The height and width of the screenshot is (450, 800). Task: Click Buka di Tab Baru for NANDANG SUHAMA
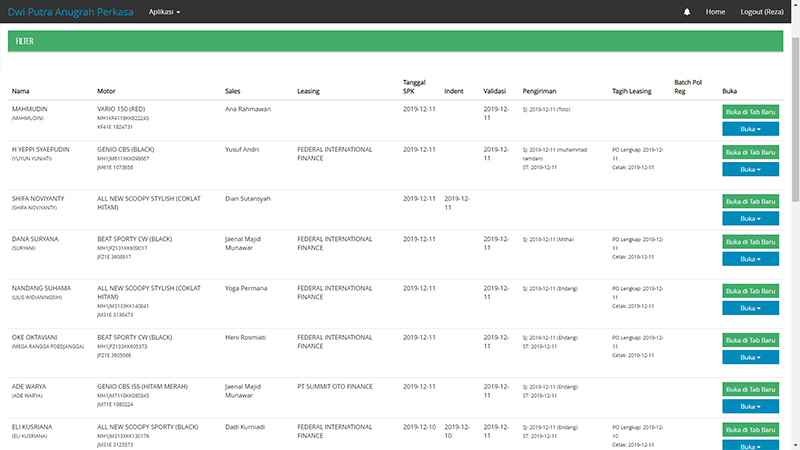coord(751,291)
